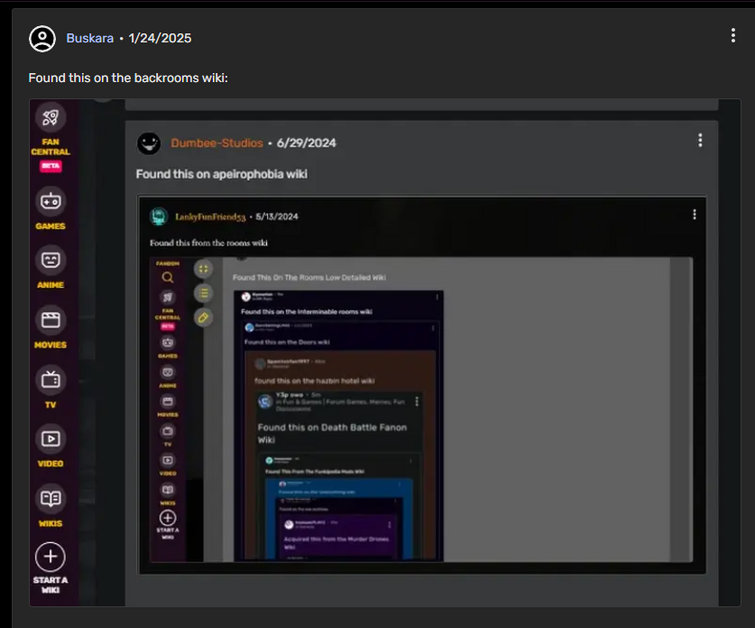Screen dimensions: 755x628
Task: Open the 1/24/2025 post permalink
Action: pyautogui.click(x=160, y=38)
